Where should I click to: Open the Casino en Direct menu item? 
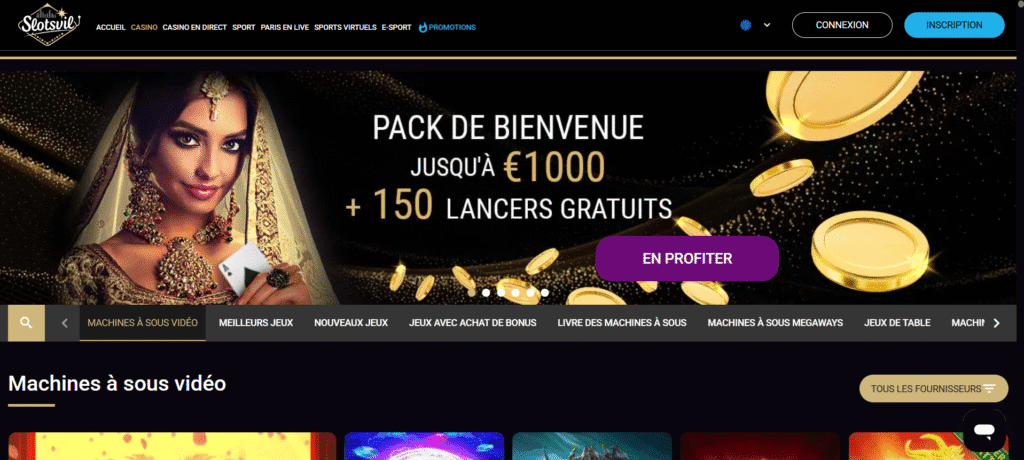195,27
